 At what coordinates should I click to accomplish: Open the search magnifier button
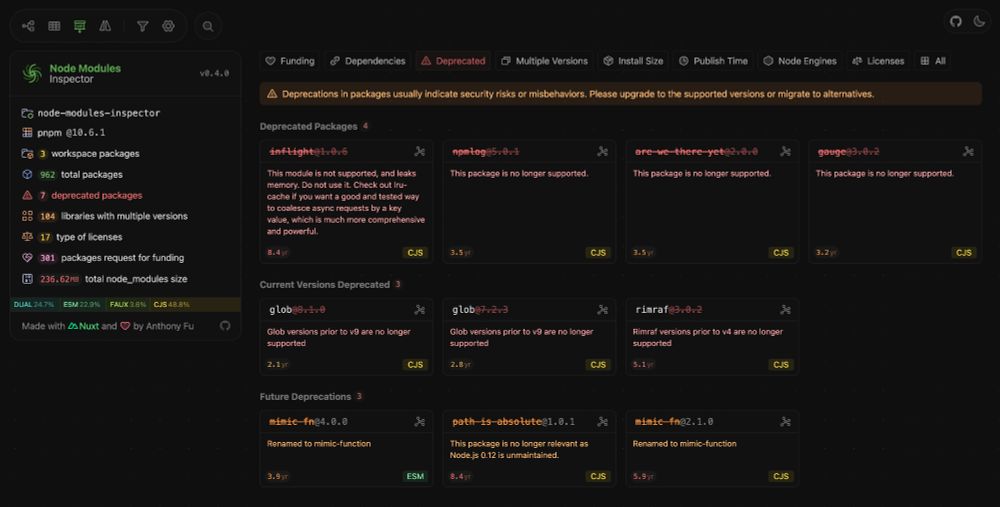pyautogui.click(x=208, y=26)
